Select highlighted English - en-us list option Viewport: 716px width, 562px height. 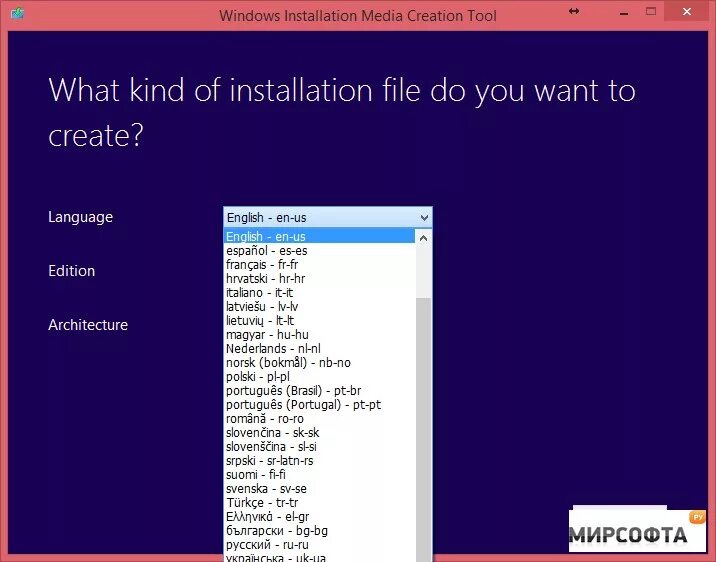(320, 236)
